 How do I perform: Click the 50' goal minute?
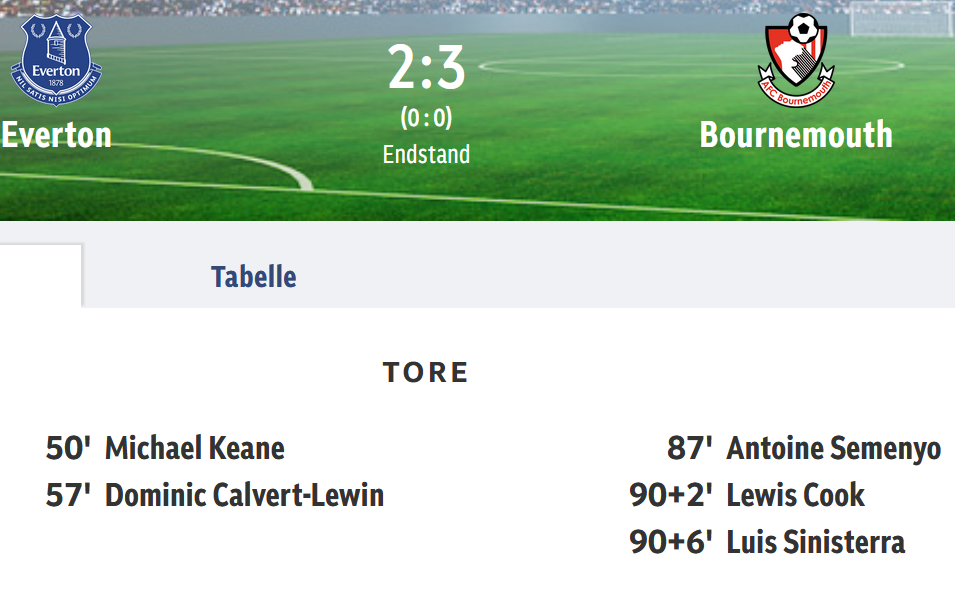[69, 448]
